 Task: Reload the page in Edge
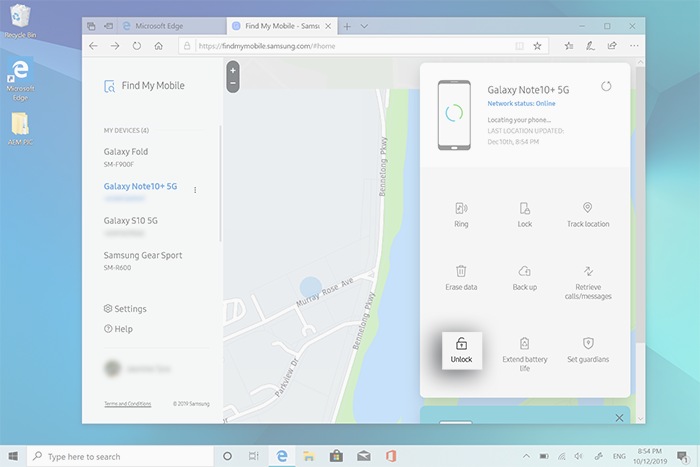(x=137, y=46)
